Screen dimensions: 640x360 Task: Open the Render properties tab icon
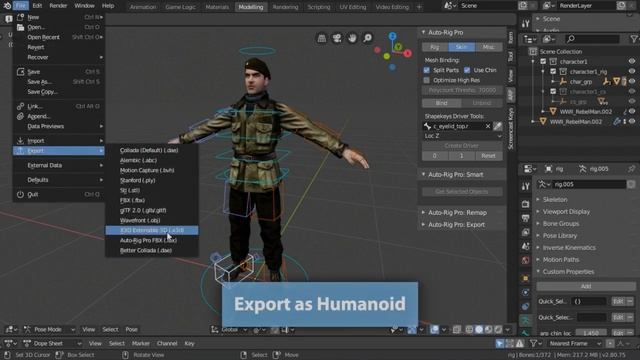(x=526, y=203)
